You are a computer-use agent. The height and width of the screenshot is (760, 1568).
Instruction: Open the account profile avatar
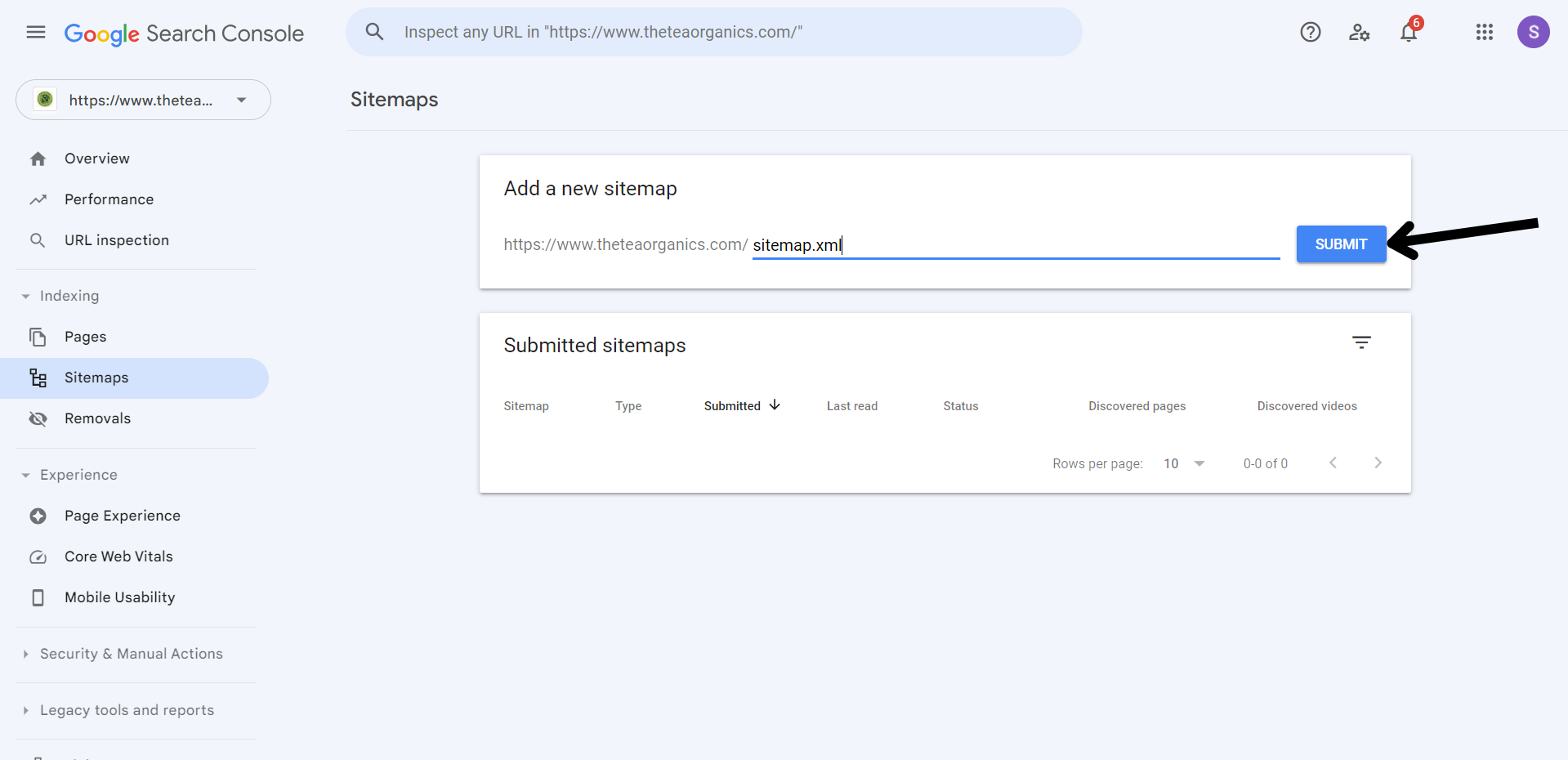[1533, 33]
